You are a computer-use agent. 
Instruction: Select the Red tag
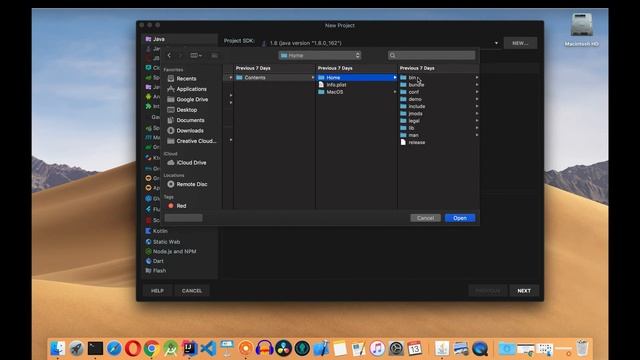pos(177,206)
